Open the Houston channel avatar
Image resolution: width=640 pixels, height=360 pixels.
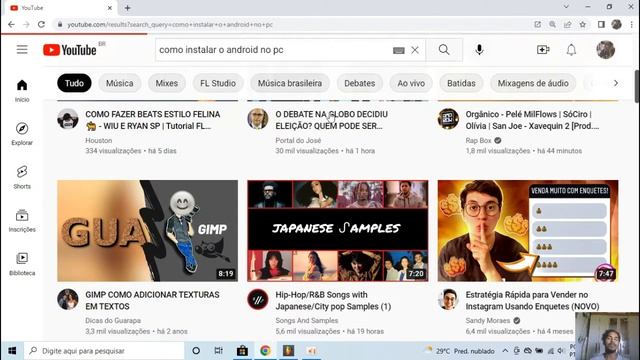68,119
